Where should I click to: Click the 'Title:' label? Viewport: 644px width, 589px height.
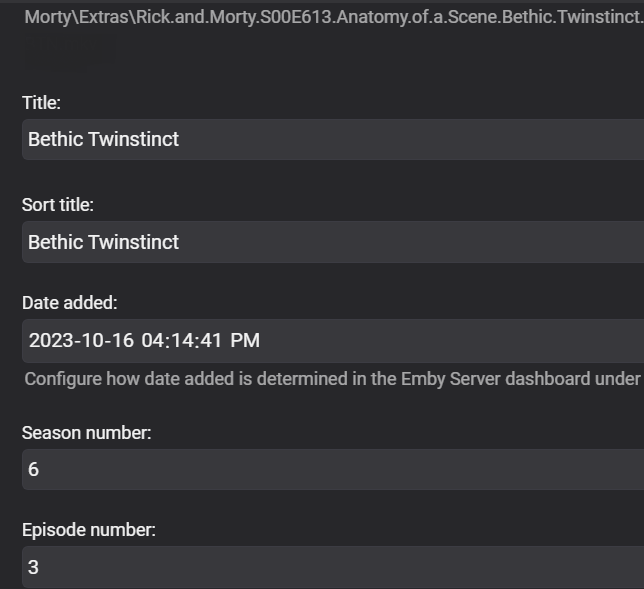(x=41, y=102)
